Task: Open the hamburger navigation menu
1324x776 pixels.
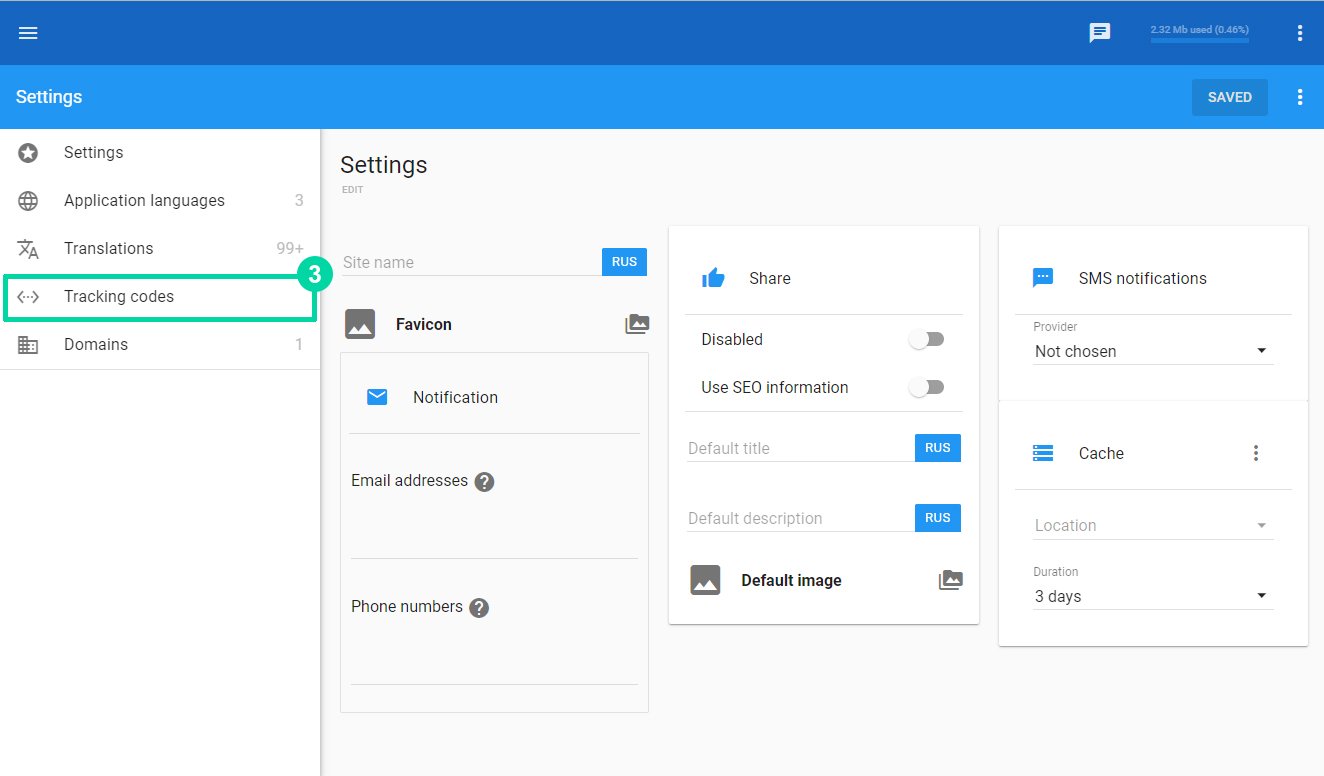Action: click(x=28, y=33)
